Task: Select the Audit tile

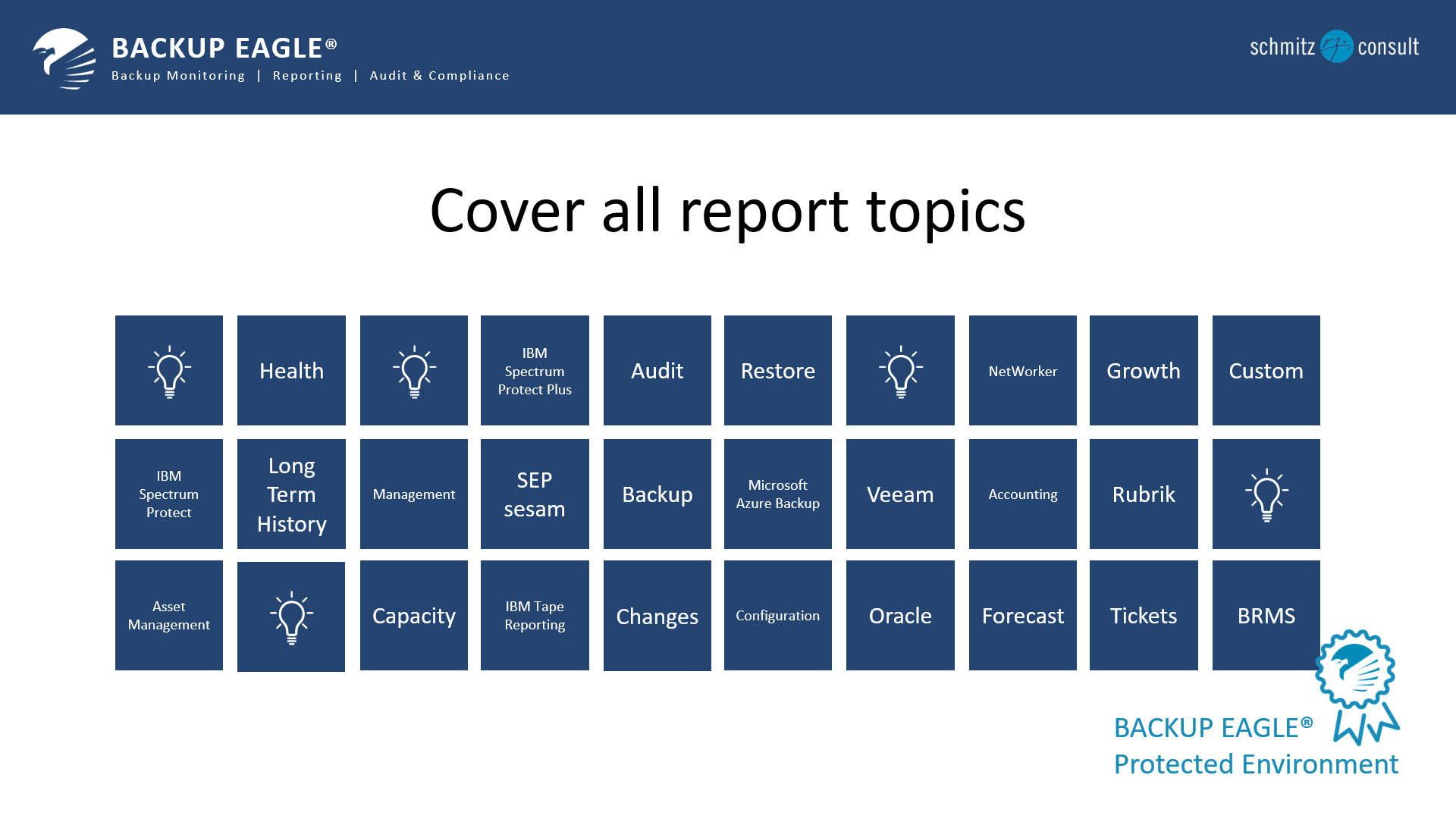Action: [657, 371]
